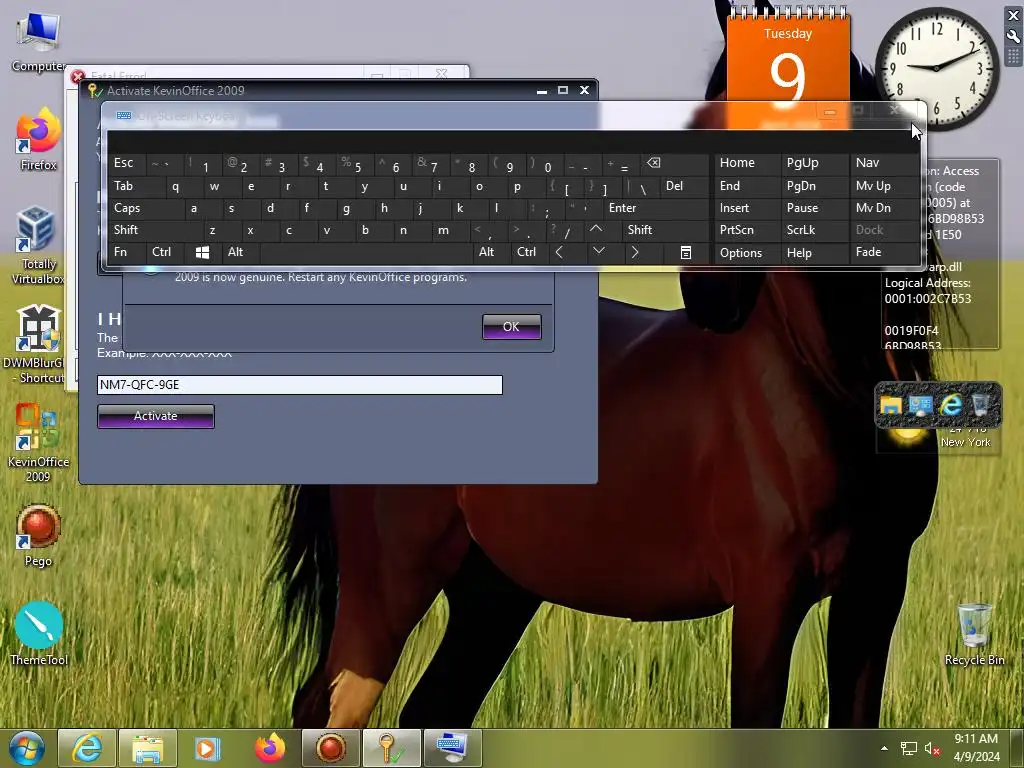Open the DWMBlurGlass shortcut on desktop
Screen dimensions: 1024x768
click(x=37, y=345)
